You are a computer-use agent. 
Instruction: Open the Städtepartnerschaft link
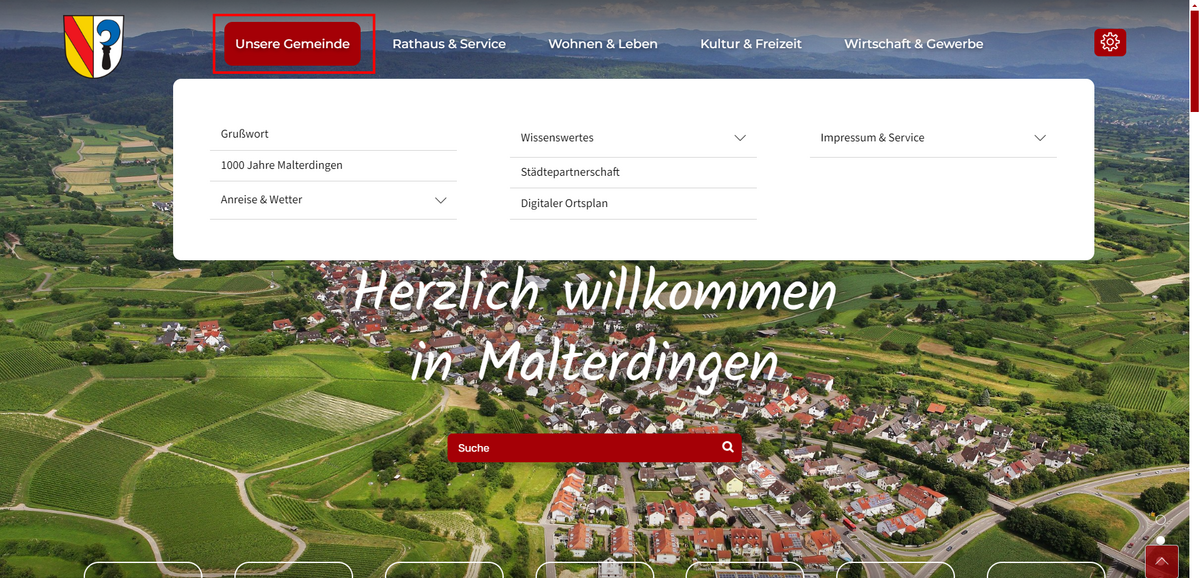(x=570, y=172)
